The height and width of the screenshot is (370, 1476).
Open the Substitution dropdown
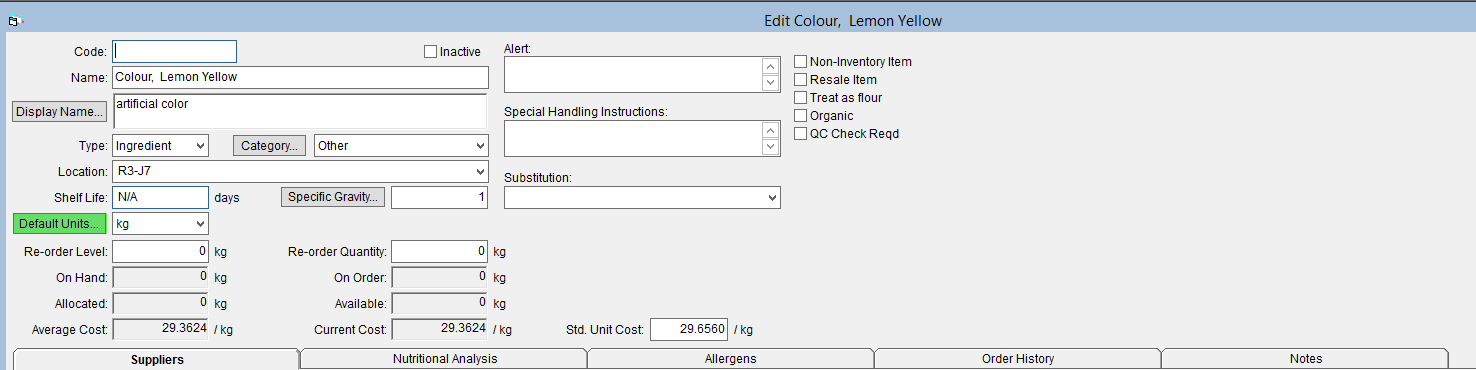642,198
